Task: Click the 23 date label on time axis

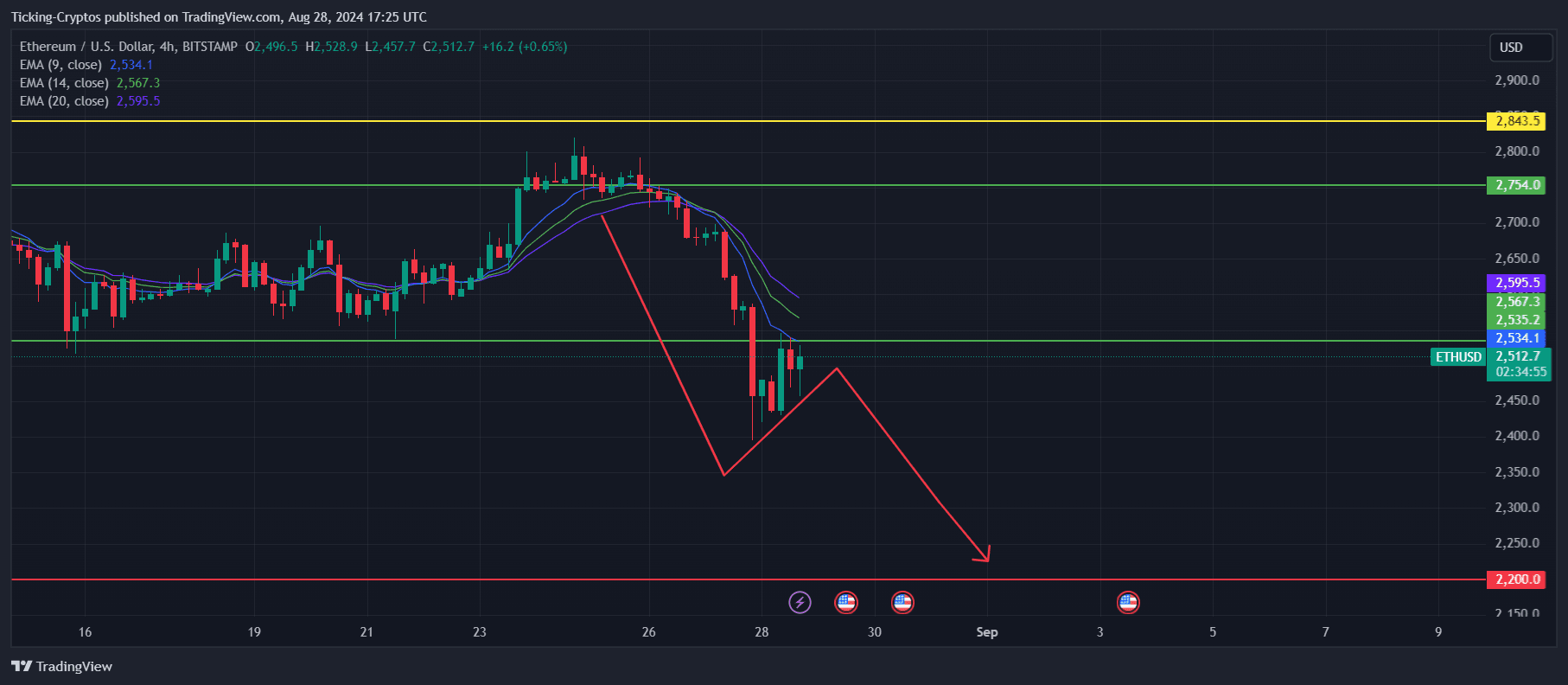Action: [480, 632]
